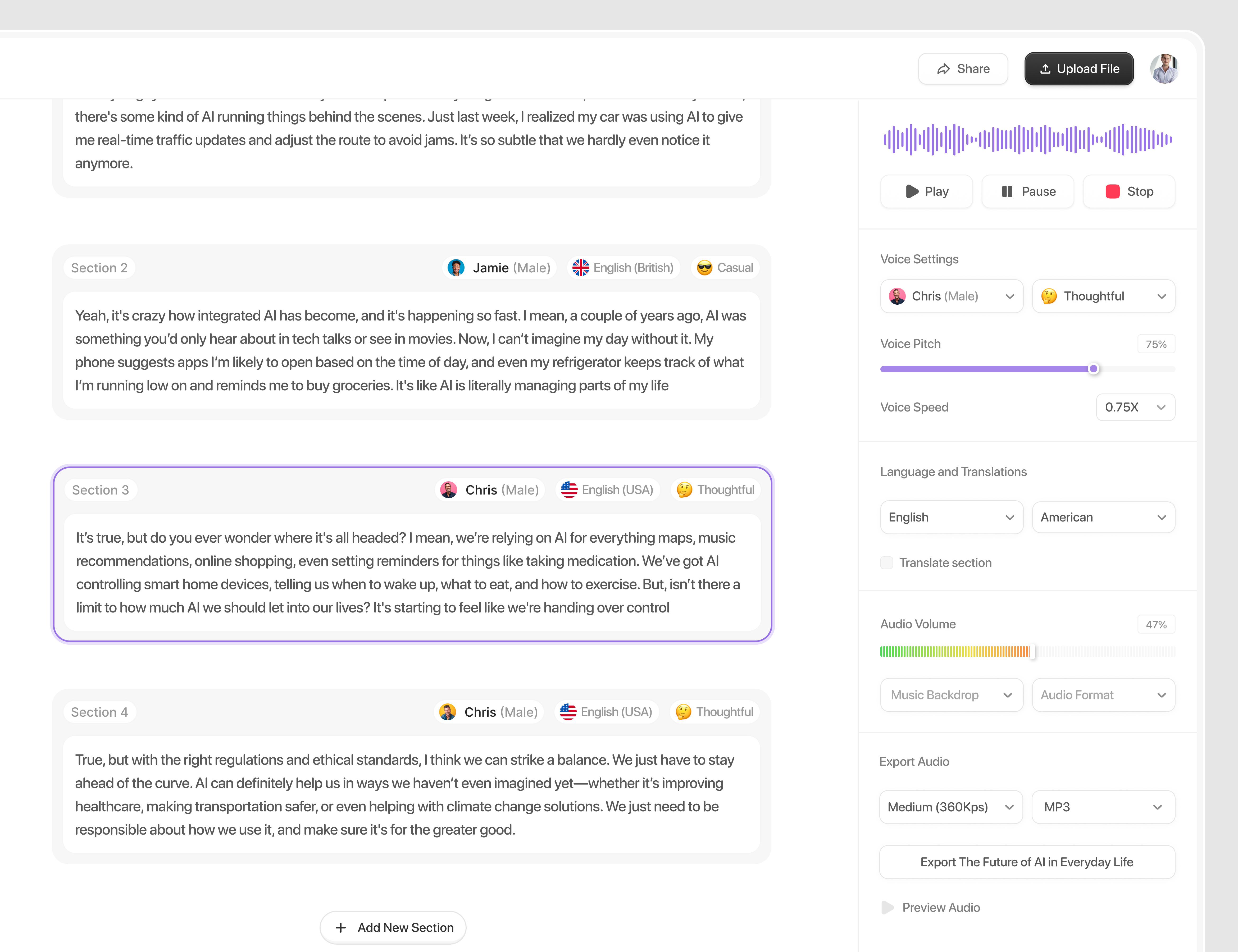Click the Play triangle icon

(912, 191)
